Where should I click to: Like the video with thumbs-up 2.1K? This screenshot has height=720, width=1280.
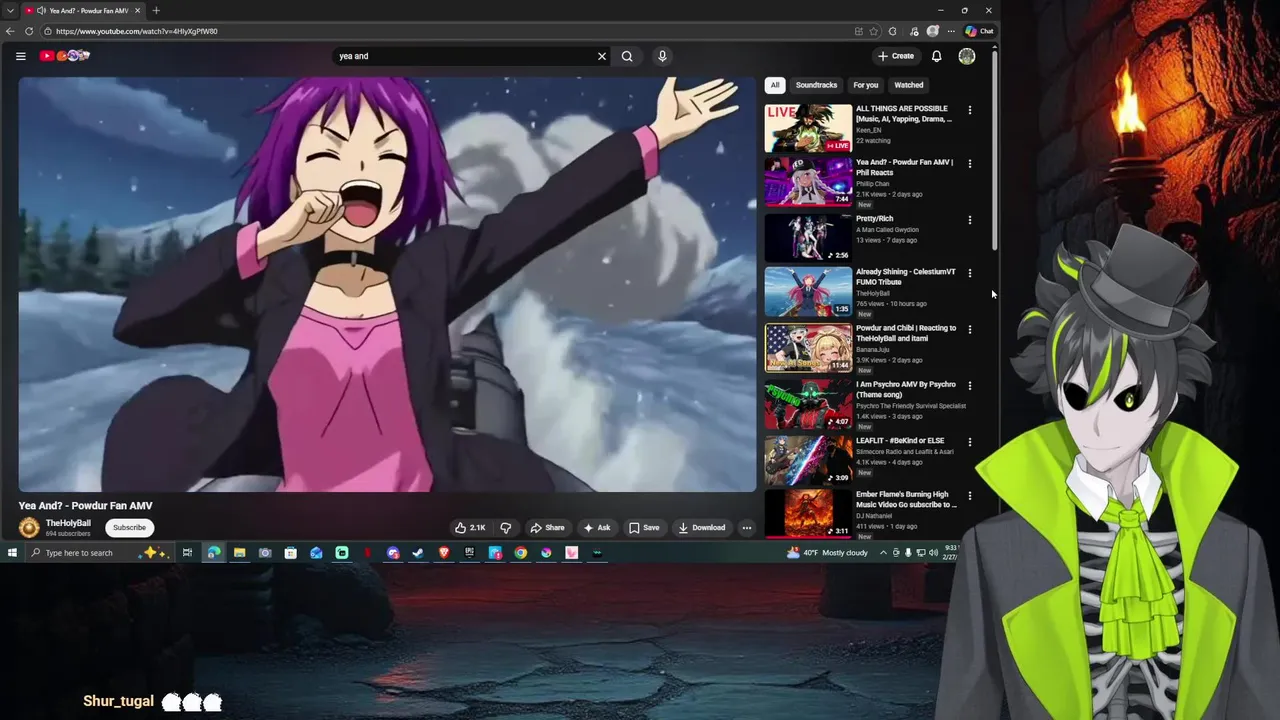[x=470, y=528]
